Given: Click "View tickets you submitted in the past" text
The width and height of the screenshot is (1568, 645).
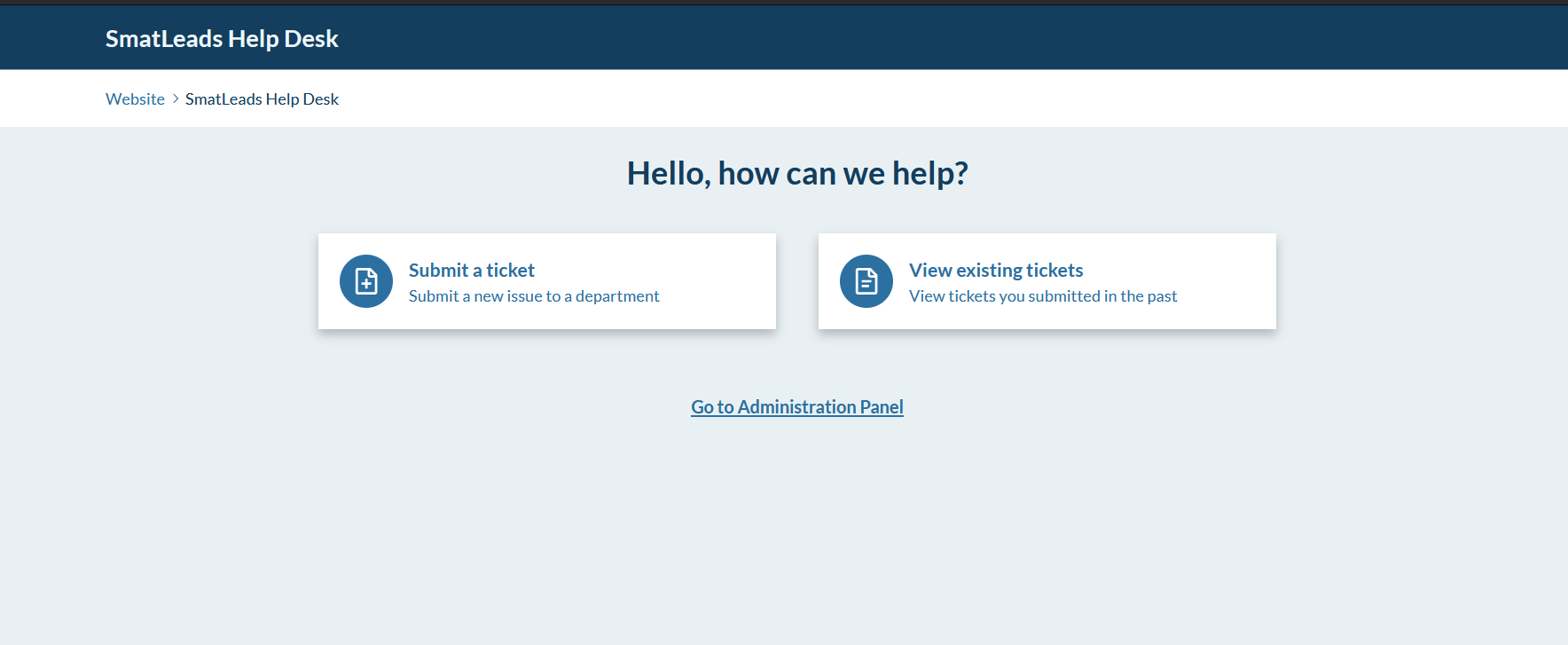Looking at the screenshot, I should point(1042,296).
